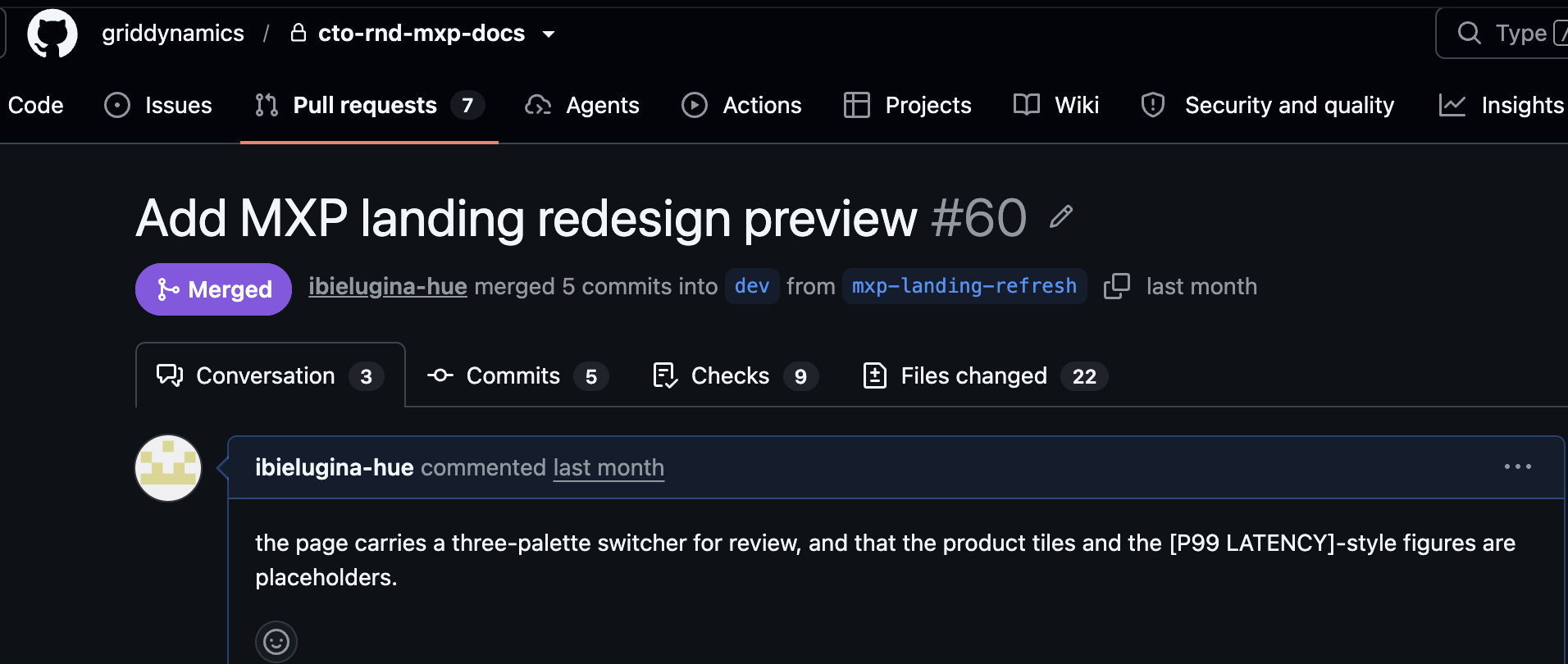Switch to the Actions tab

(x=741, y=105)
